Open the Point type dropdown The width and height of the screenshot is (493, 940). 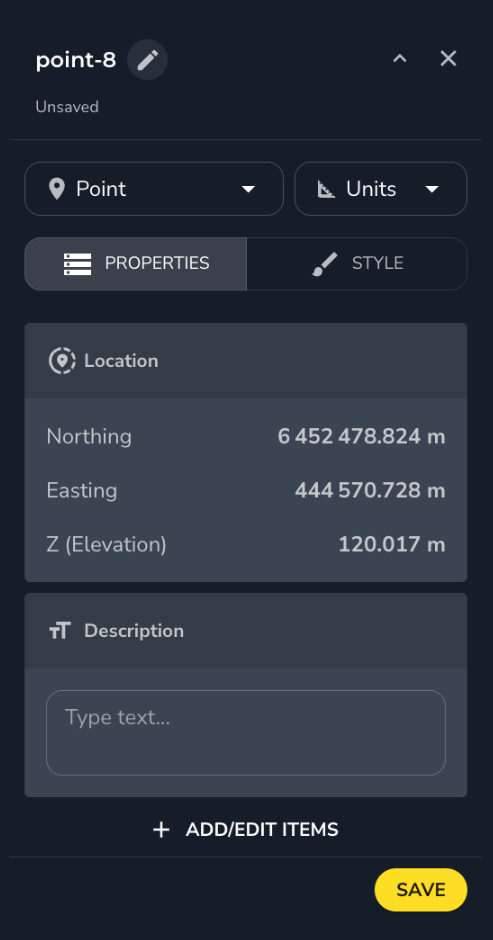click(x=154, y=189)
